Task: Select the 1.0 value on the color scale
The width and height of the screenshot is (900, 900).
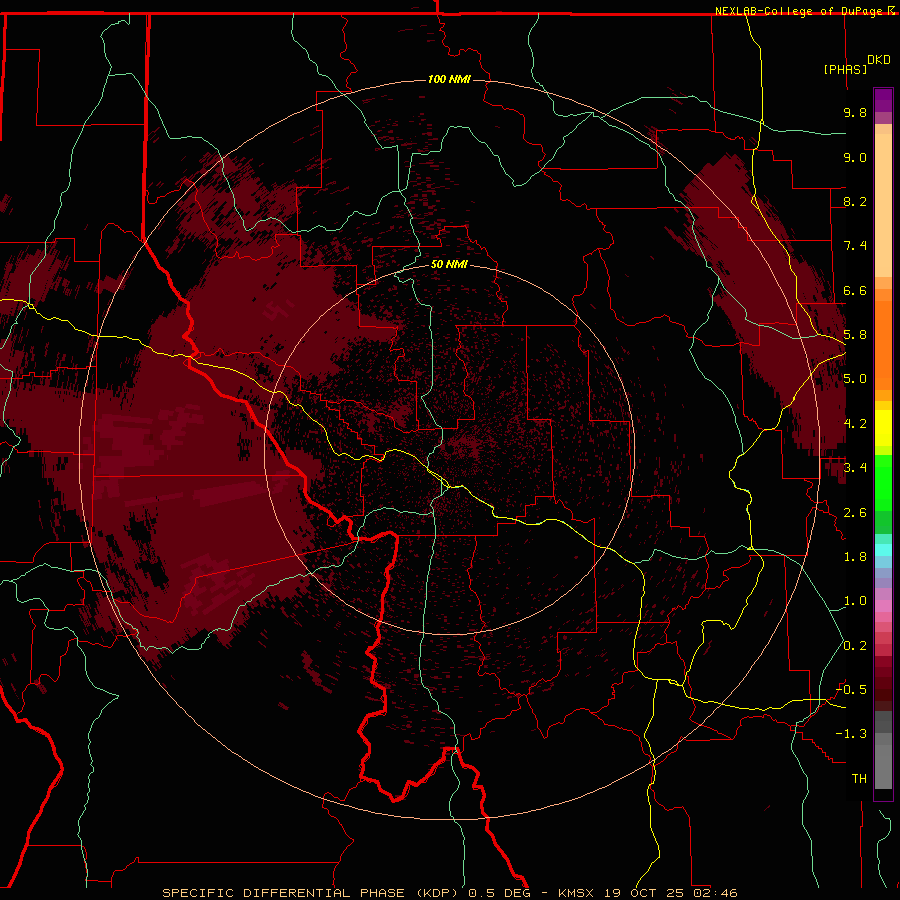Action: (855, 601)
